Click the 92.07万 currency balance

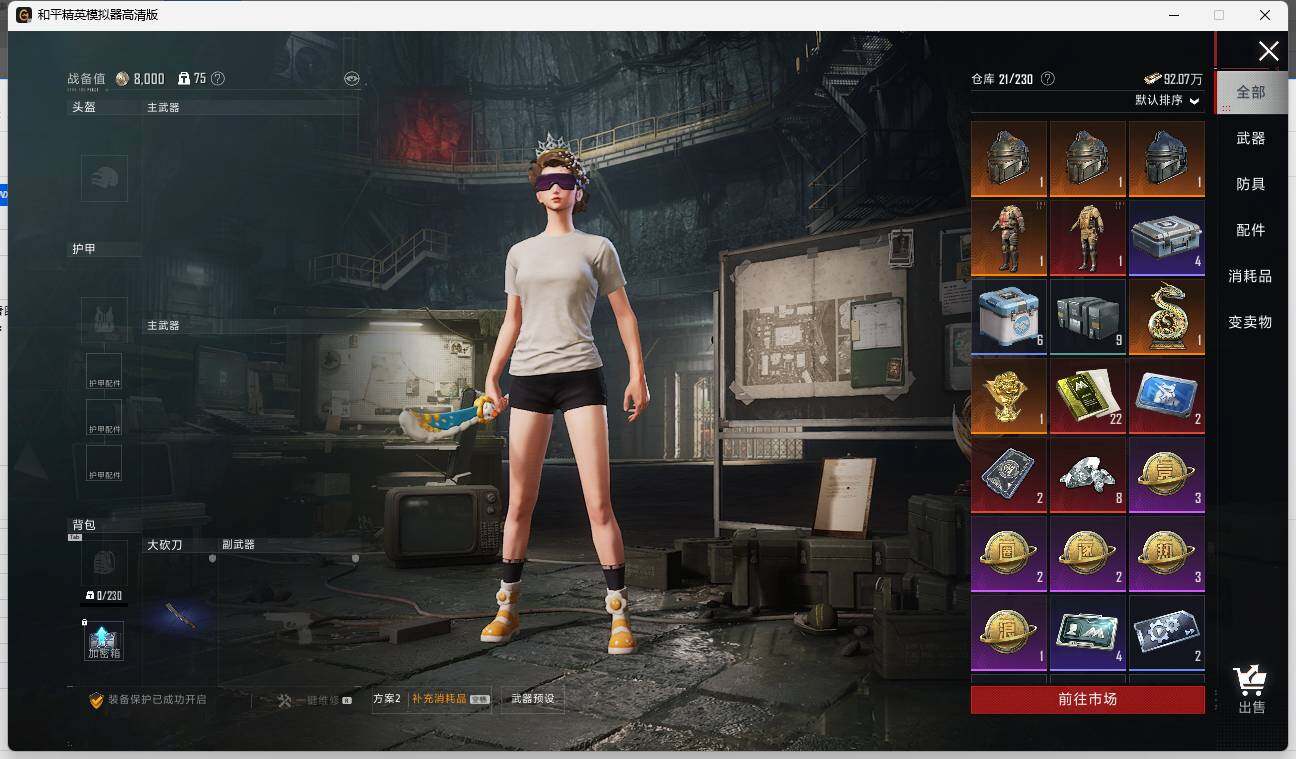pos(1174,79)
